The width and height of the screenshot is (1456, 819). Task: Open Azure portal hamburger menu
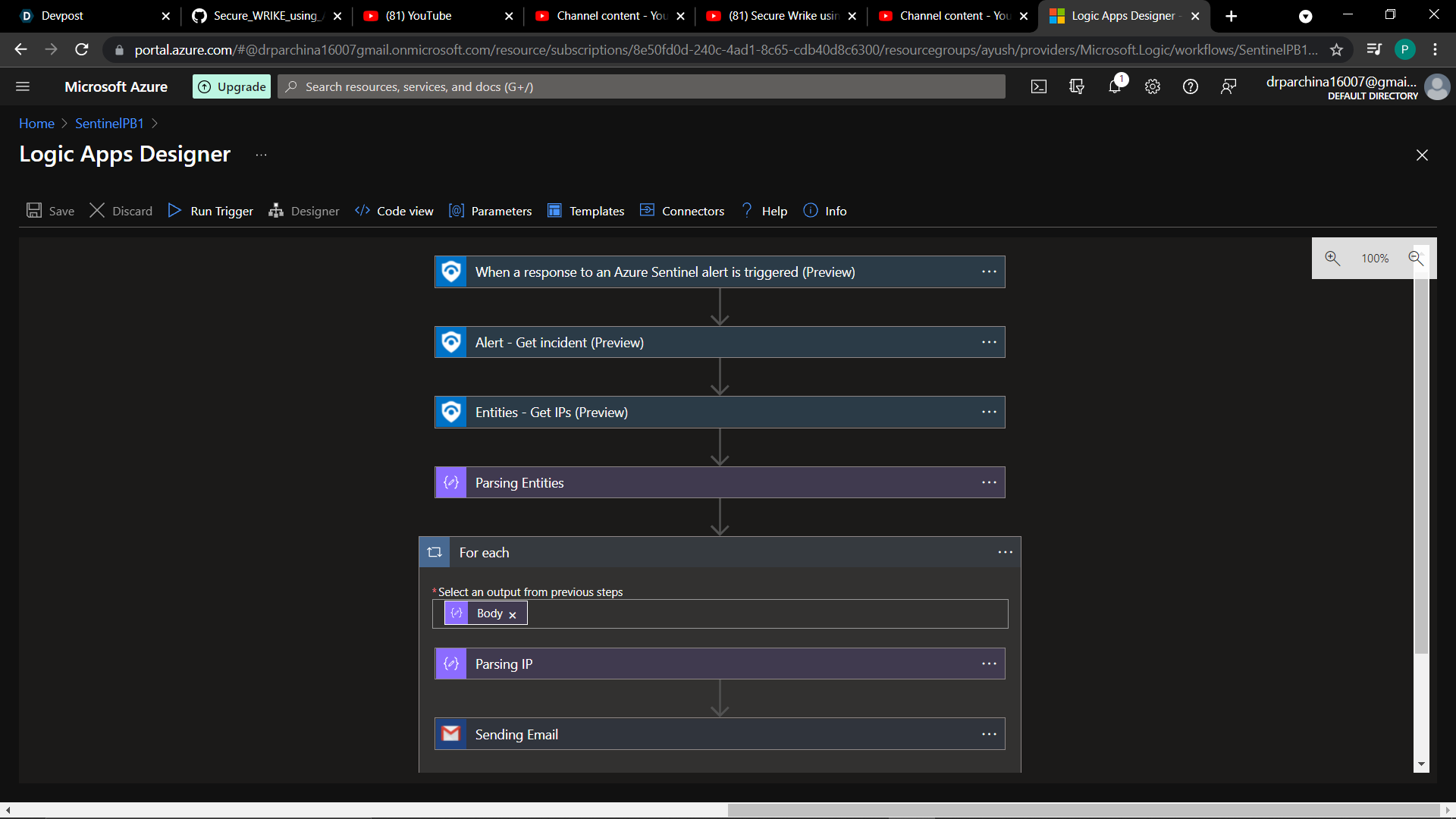pyautogui.click(x=23, y=87)
